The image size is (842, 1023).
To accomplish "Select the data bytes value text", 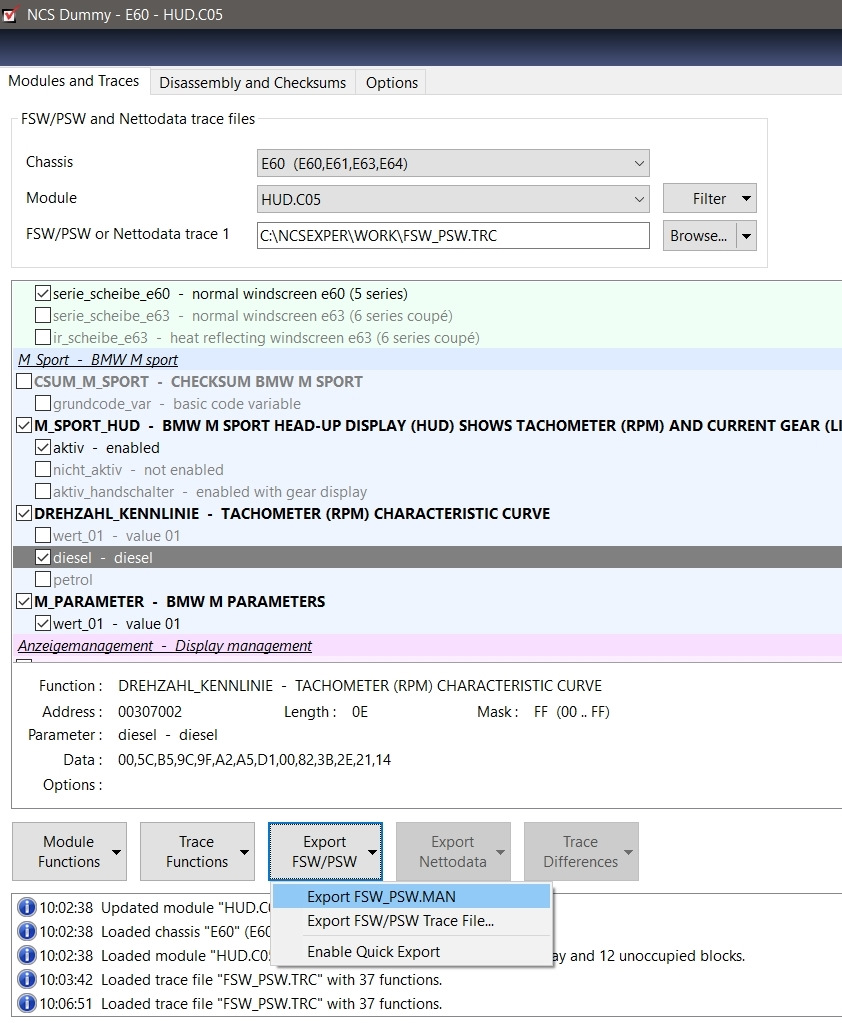I will pos(254,759).
